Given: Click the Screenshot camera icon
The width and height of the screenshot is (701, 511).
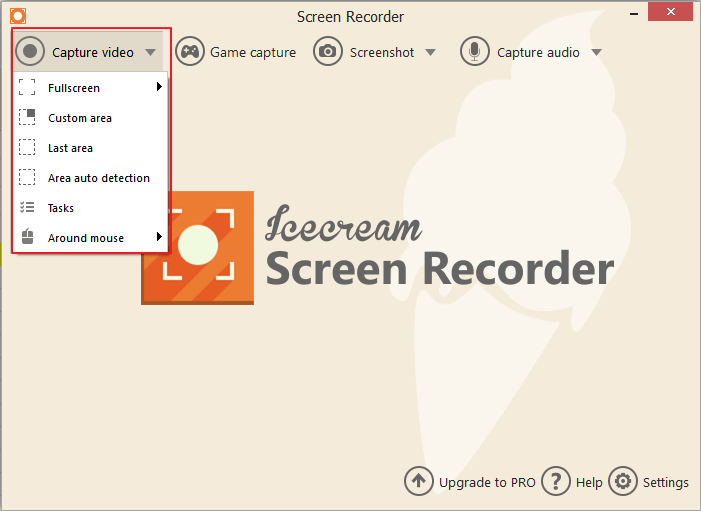Looking at the screenshot, I should [x=328, y=52].
